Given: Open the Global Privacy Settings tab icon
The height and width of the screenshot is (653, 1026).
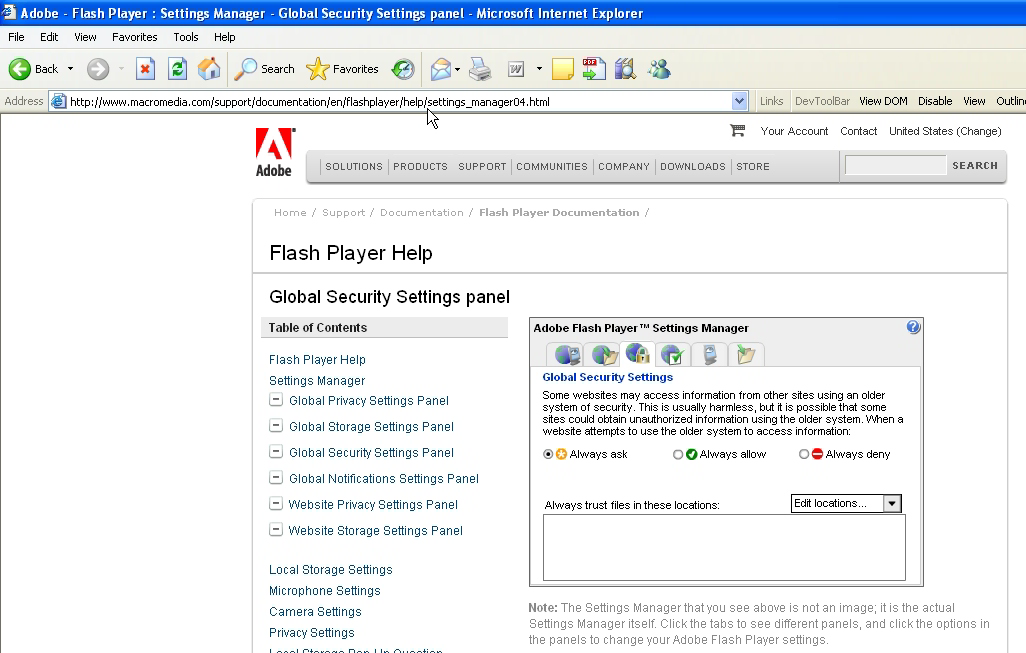Looking at the screenshot, I should pyautogui.click(x=567, y=355).
